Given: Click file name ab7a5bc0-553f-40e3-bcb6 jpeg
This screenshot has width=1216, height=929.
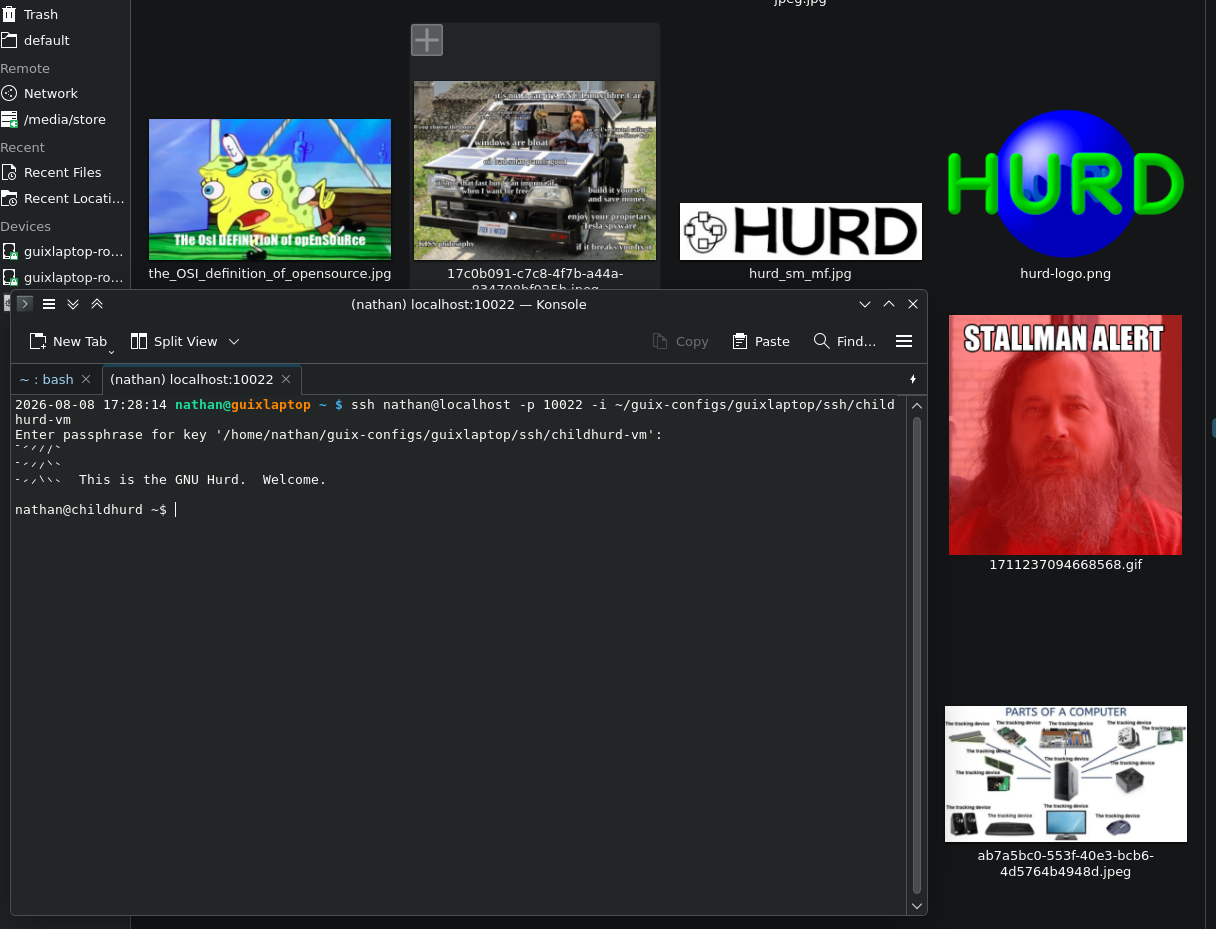Looking at the screenshot, I should click(x=1066, y=863).
